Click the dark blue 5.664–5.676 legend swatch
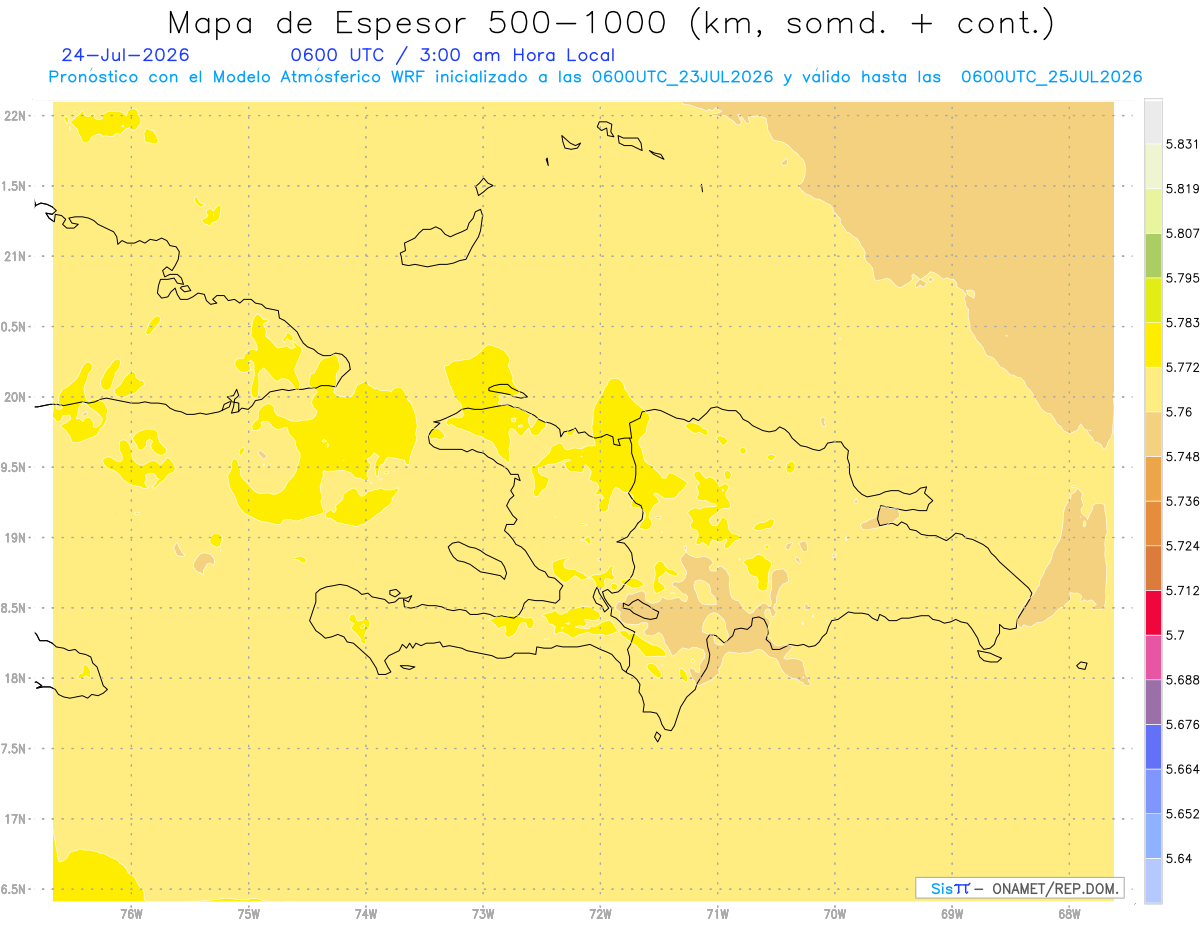The width and height of the screenshot is (1200, 927). [1153, 747]
